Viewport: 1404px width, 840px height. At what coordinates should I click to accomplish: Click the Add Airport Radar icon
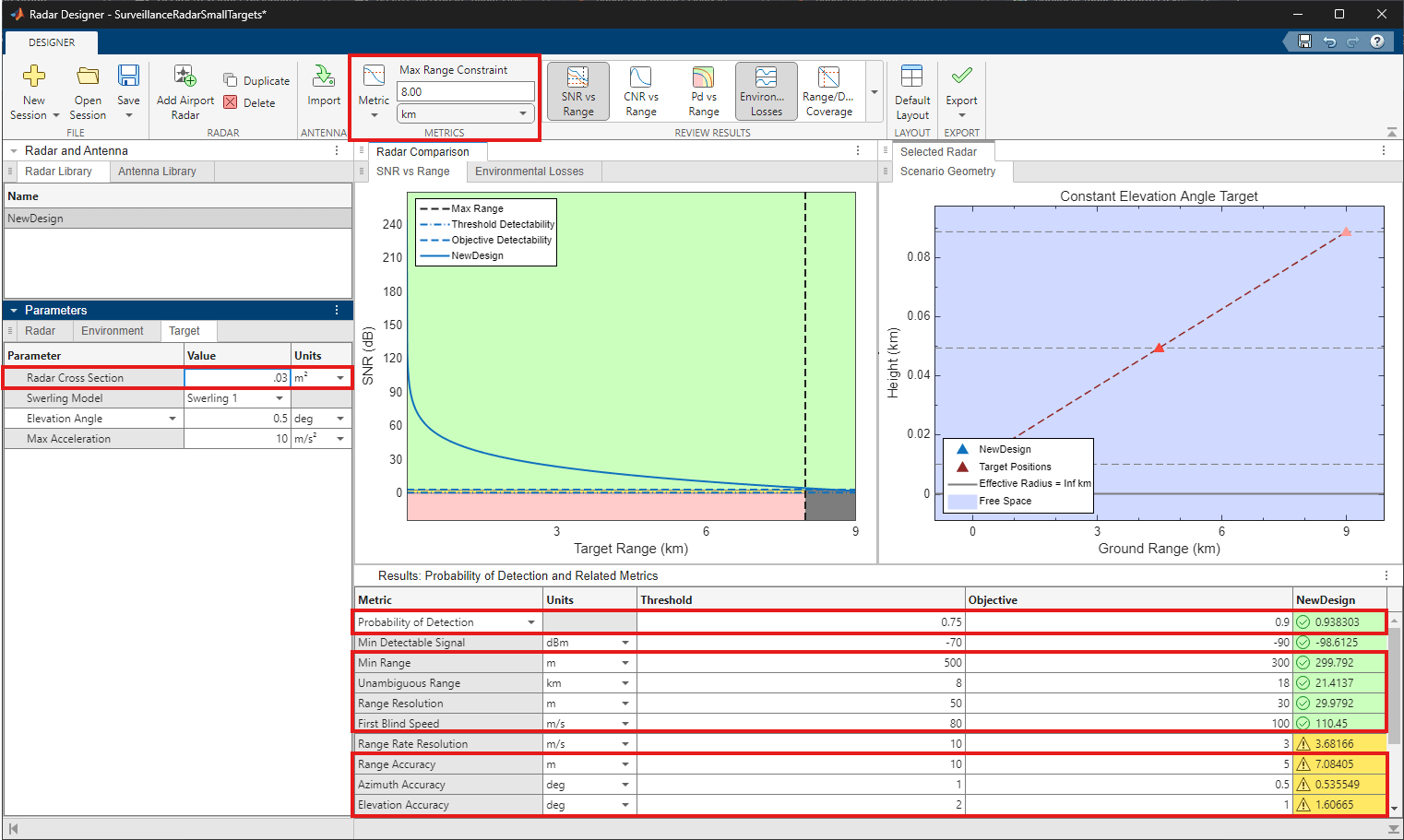pos(184,77)
